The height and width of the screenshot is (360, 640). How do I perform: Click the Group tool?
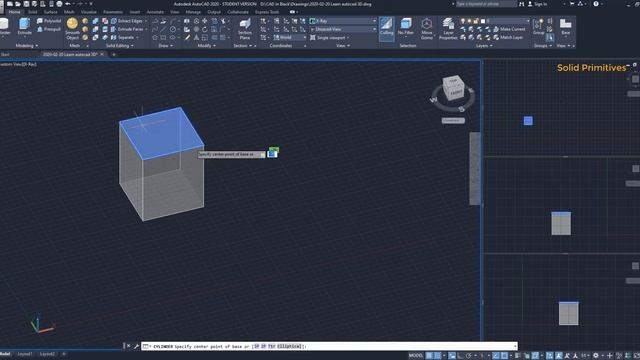point(538,27)
